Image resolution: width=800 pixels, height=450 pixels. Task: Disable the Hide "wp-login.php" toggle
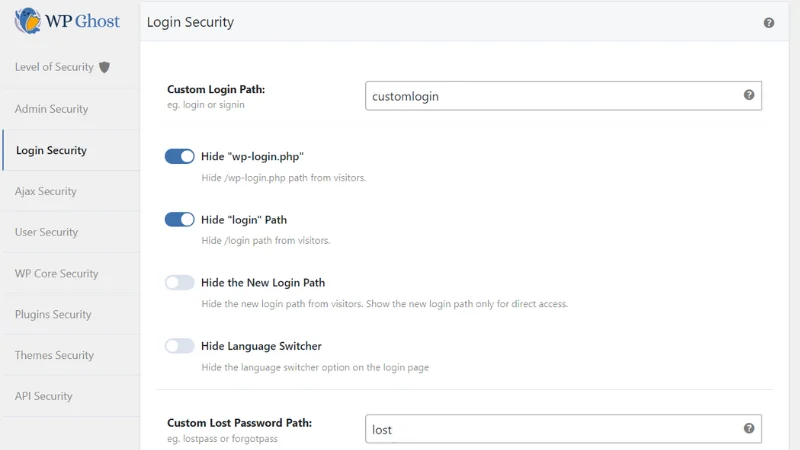[180, 157]
